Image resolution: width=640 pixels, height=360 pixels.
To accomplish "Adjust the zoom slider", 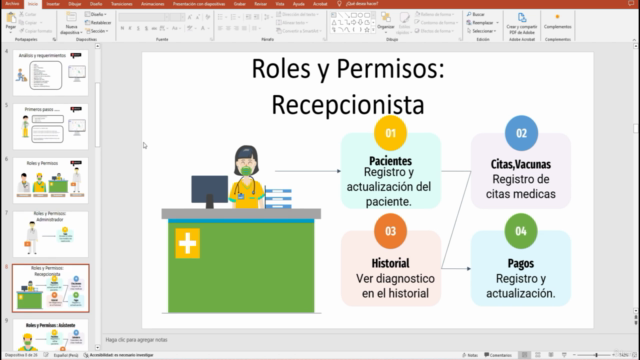I will tap(596, 355).
